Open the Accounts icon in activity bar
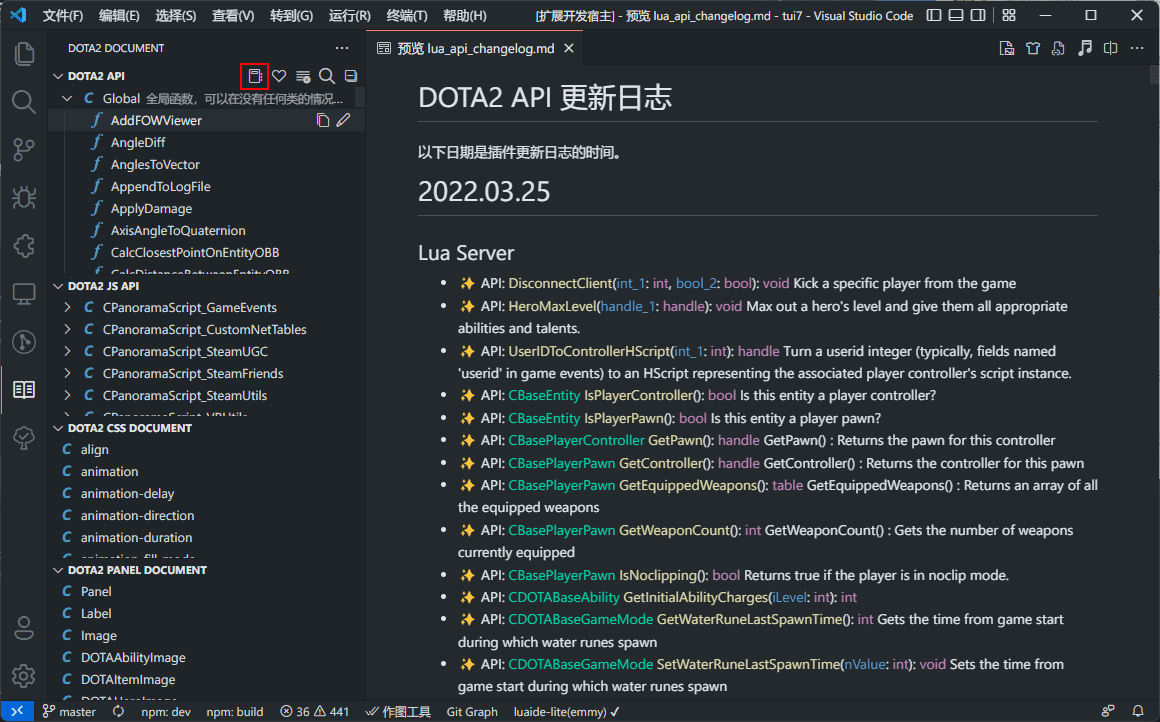The width and height of the screenshot is (1160, 722). (24, 628)
